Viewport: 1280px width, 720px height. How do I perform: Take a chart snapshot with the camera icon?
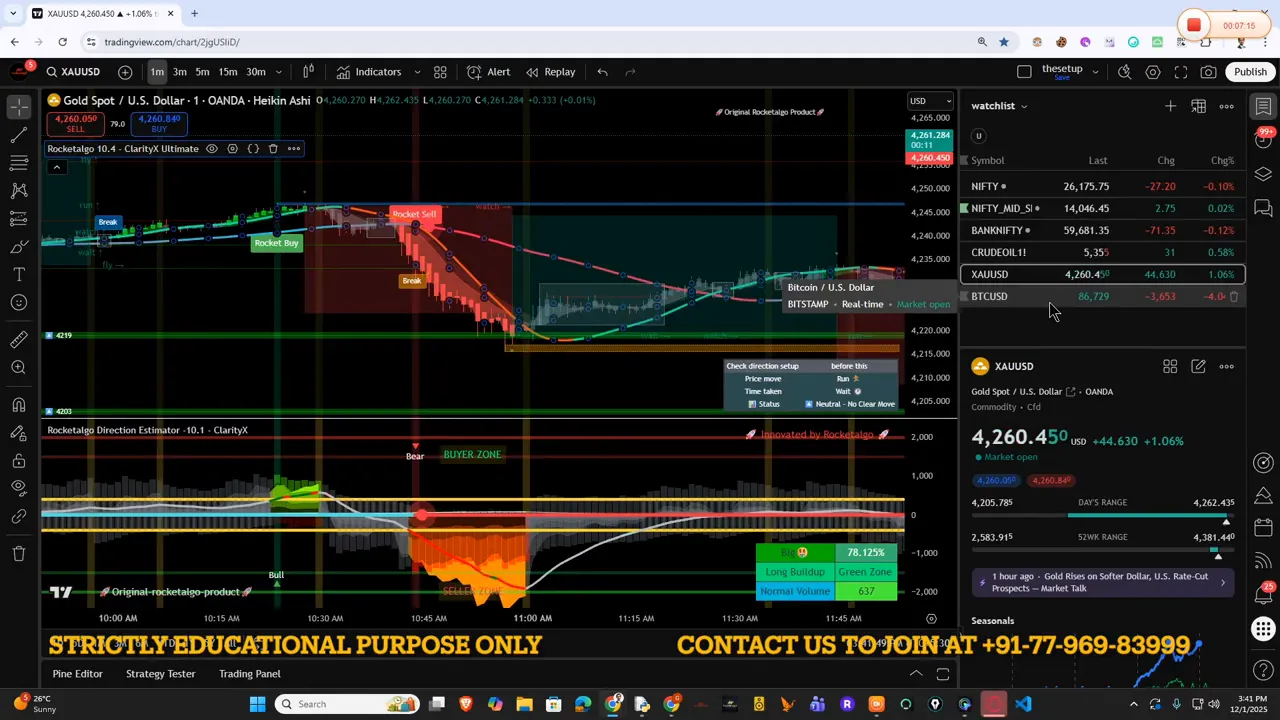(1209, 71)
